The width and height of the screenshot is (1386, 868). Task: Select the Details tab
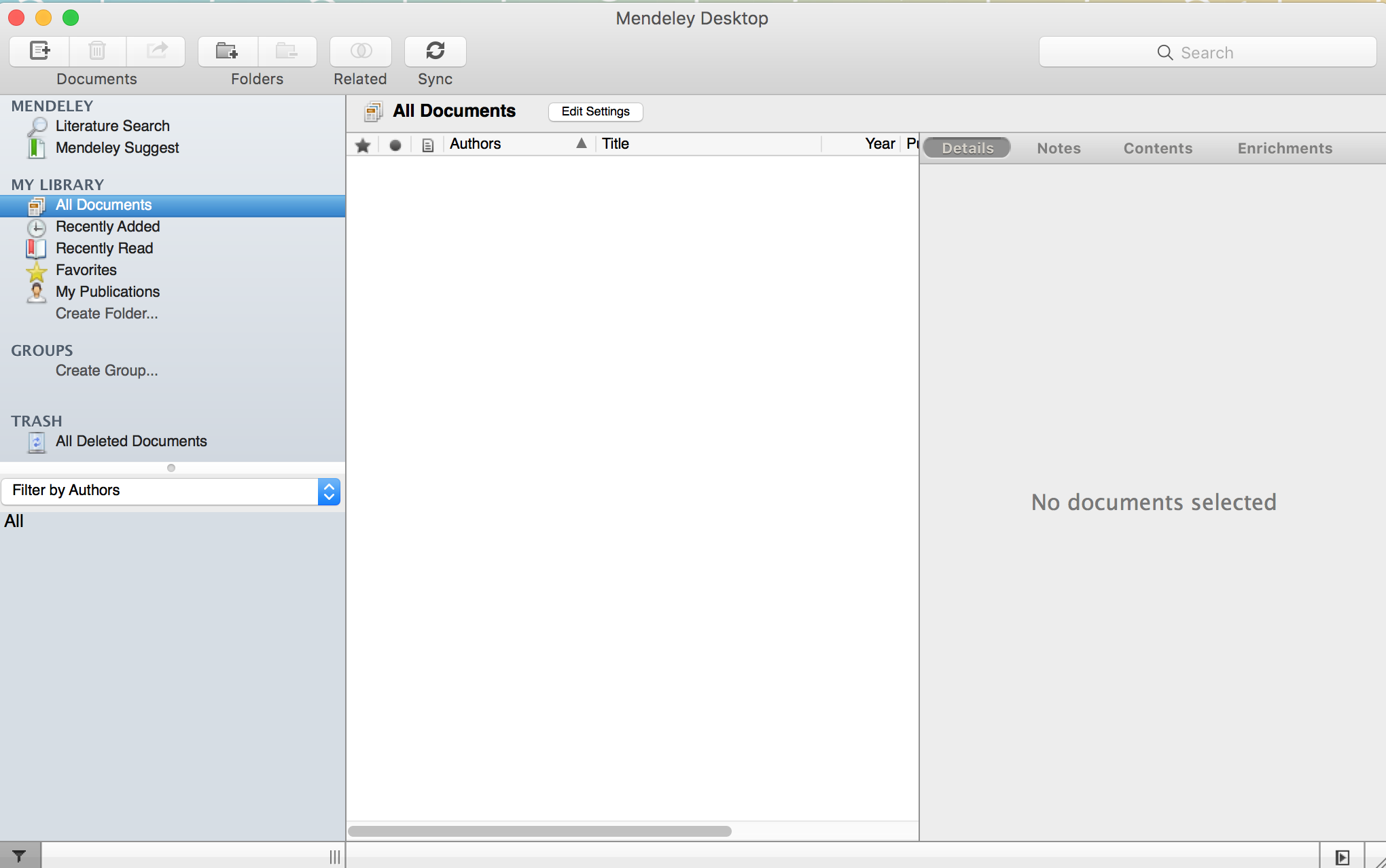[x=967, y=148]
